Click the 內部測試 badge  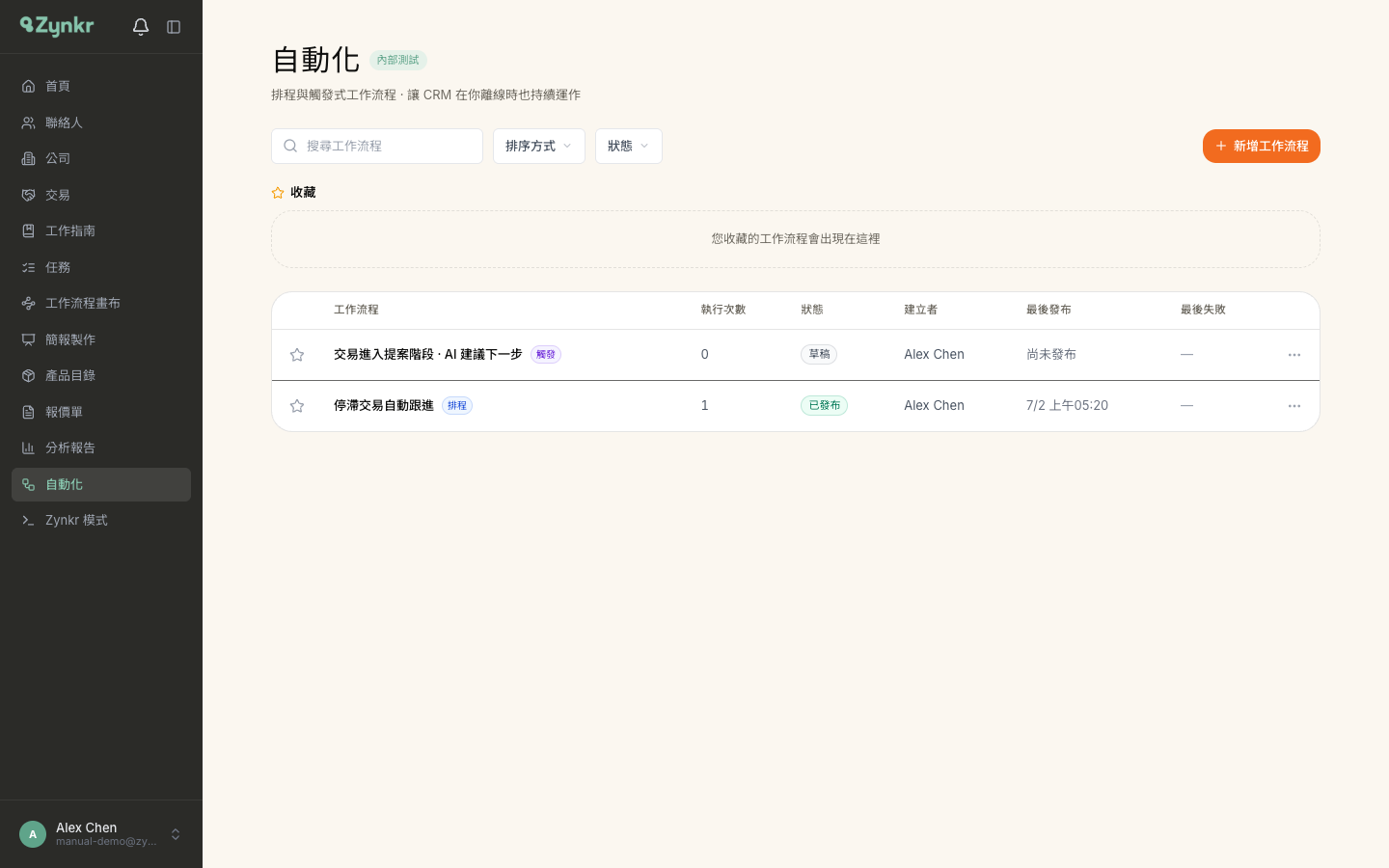click(x=398, y=60)
